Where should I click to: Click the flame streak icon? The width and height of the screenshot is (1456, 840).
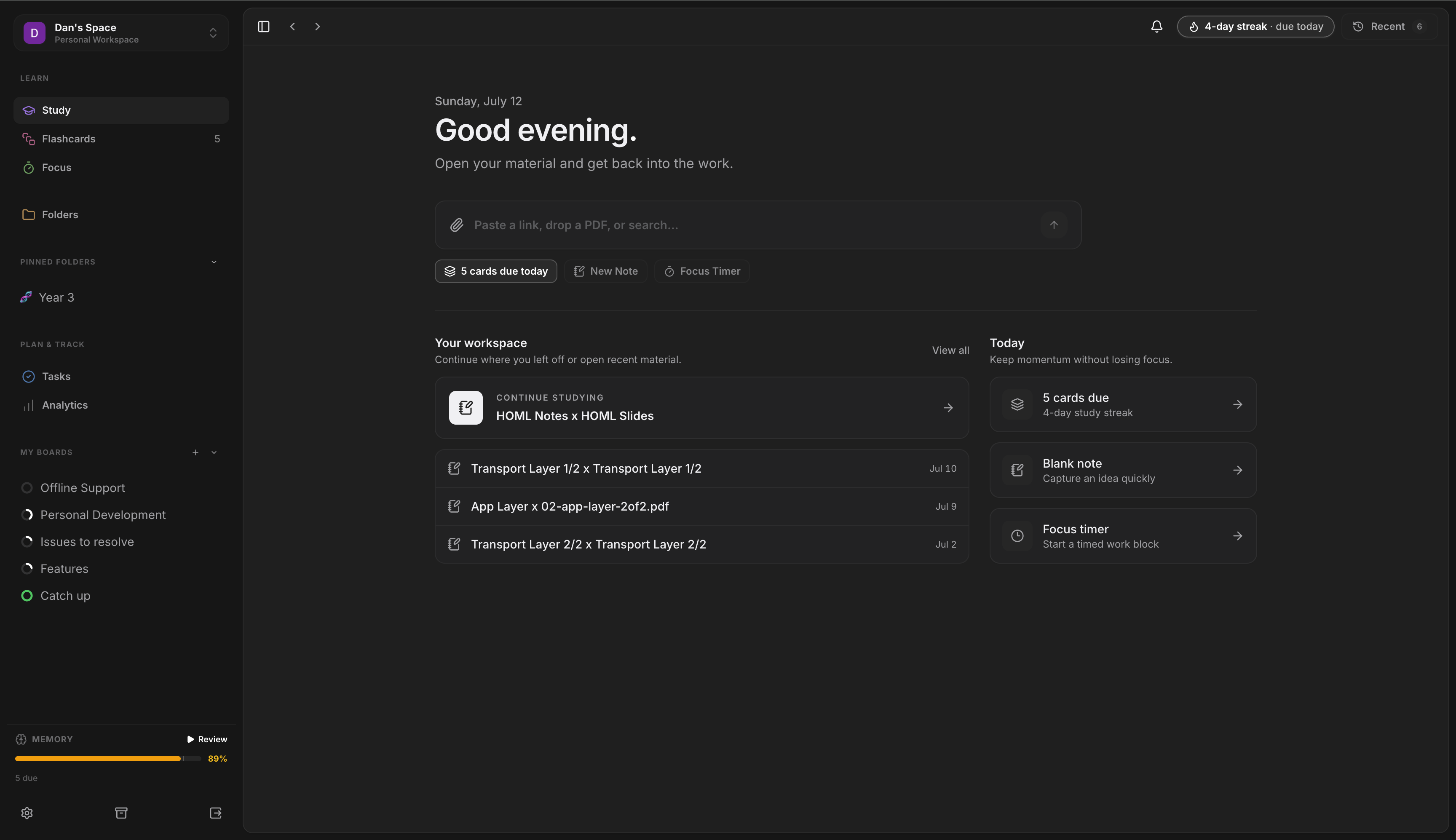click(x=1194, y=27)
